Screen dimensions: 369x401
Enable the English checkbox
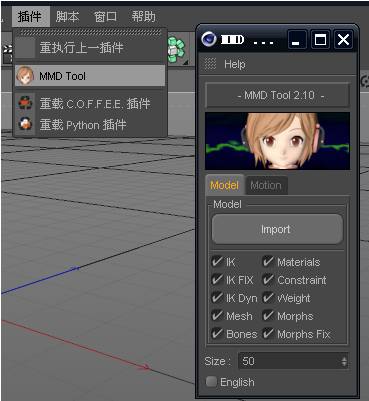point(211,382)
